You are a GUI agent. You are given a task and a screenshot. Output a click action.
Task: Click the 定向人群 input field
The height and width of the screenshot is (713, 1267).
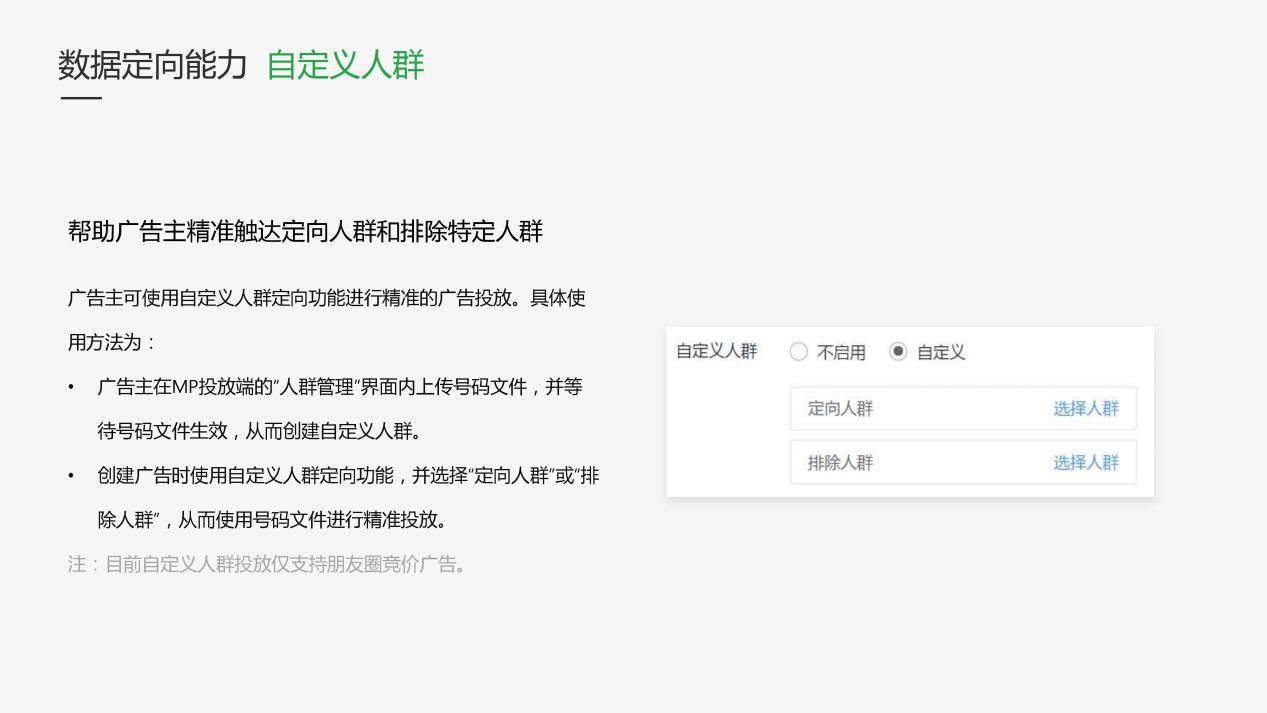tap(963, 408)
